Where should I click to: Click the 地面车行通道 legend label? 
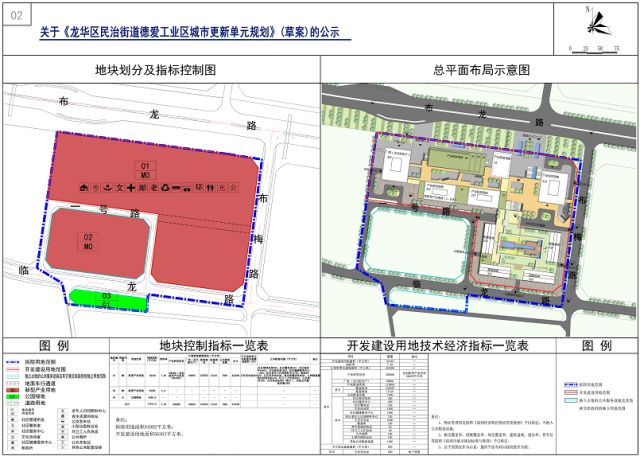click(40, 384)
